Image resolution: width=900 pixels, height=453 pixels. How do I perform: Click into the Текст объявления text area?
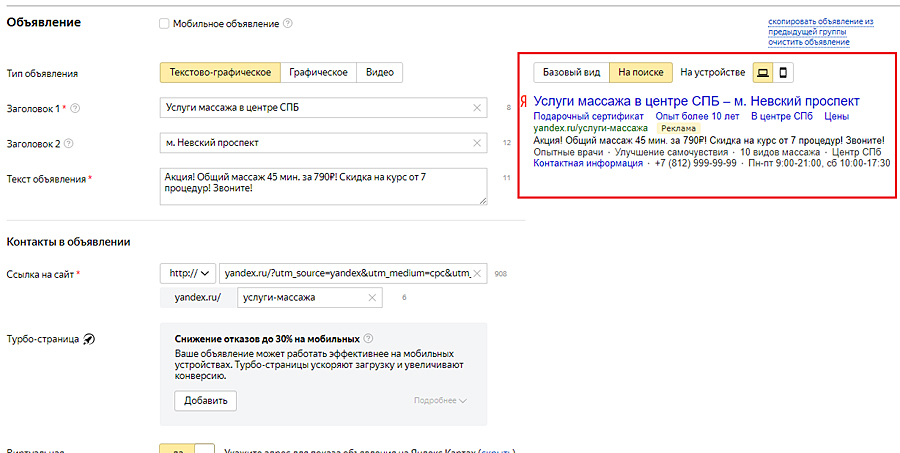[322, 186]
